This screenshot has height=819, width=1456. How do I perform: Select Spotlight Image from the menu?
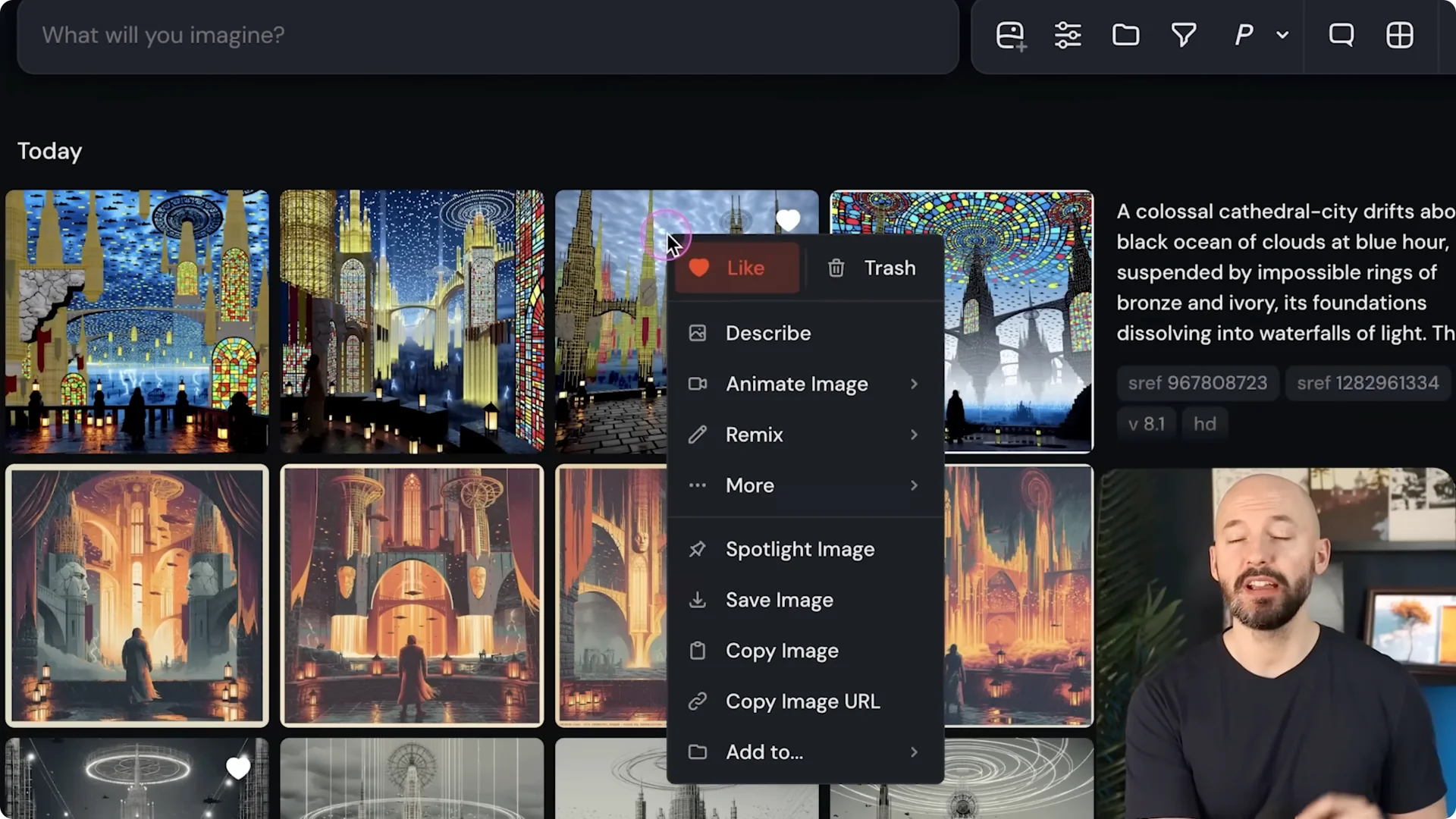pos(800,548)
